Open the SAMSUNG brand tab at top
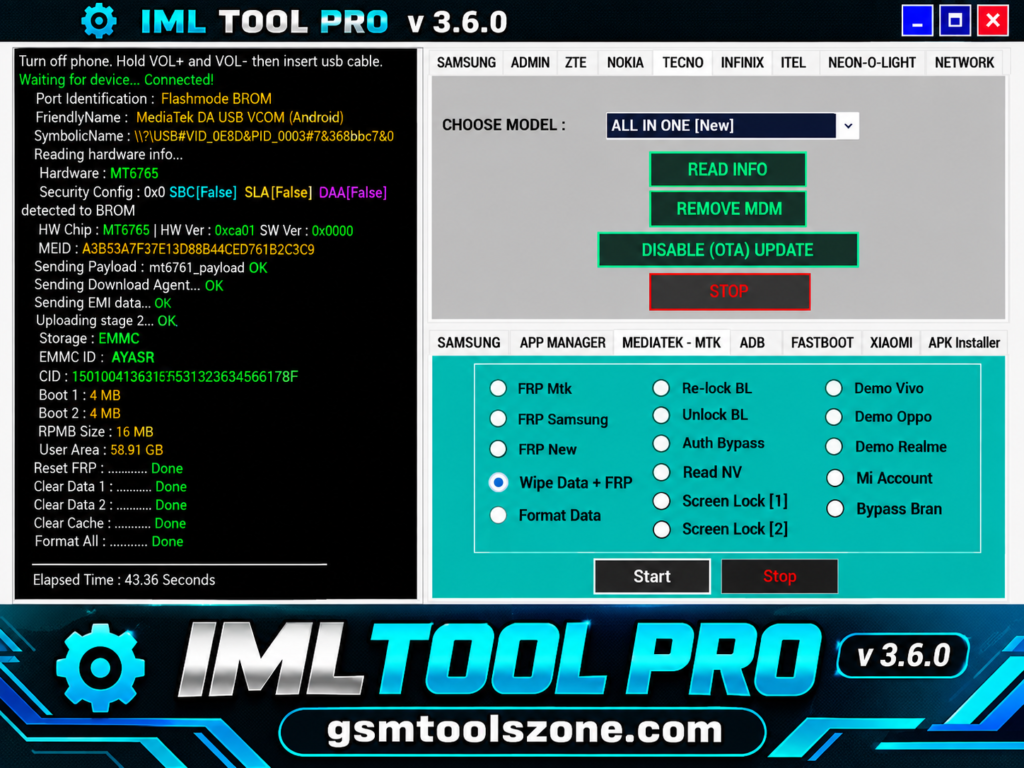This screenshot has height=768, width=1024. (466, 63)
